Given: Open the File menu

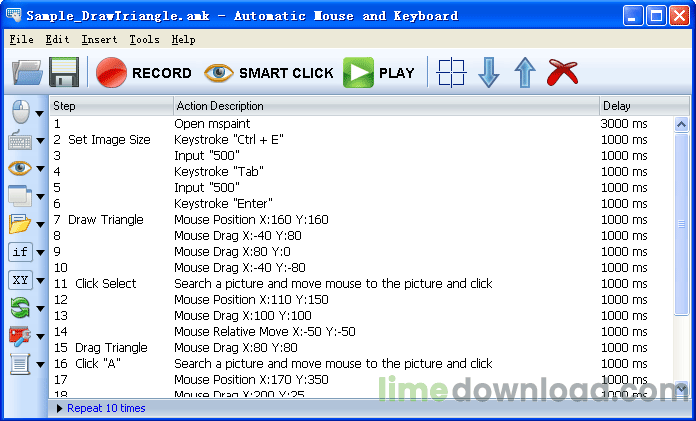Looking at the screenshot, I should [21, 40].
